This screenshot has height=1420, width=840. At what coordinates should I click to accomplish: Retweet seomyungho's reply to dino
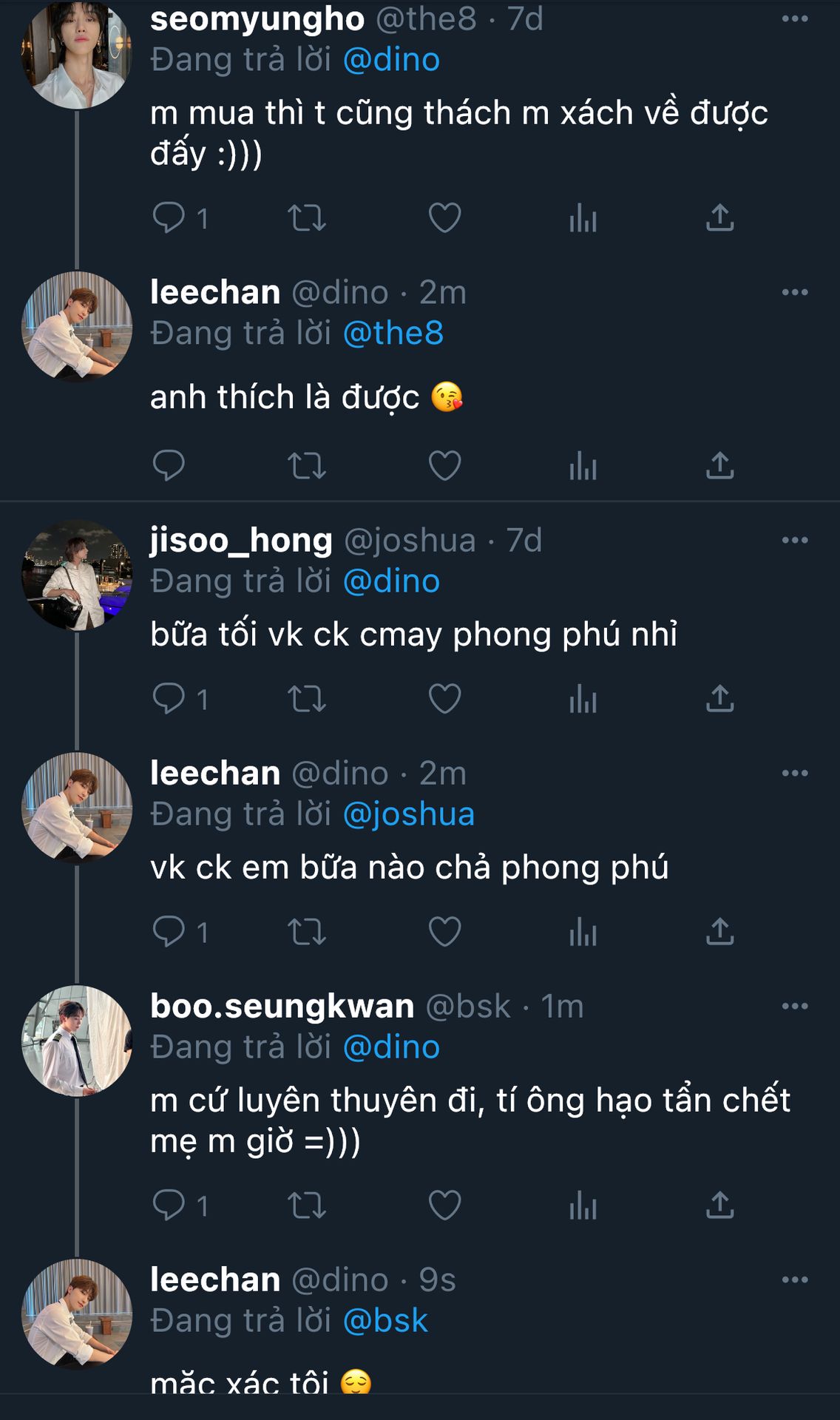(306, 217)
